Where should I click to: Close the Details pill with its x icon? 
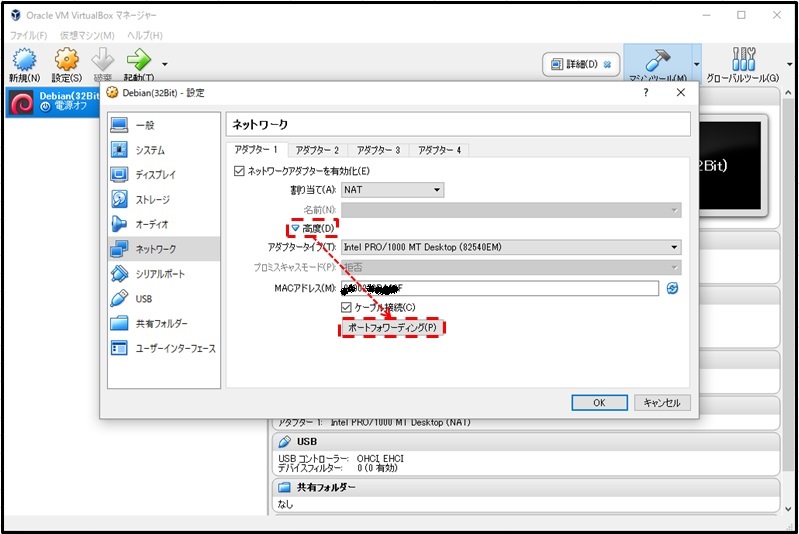(x=607, y=65)
